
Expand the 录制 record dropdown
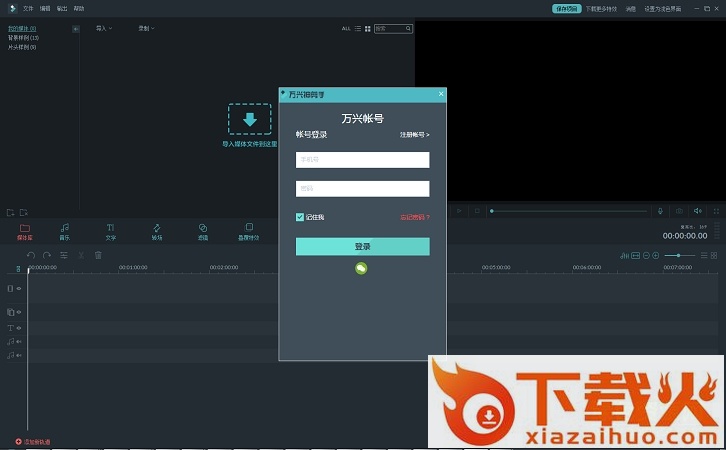pos(146,29)
